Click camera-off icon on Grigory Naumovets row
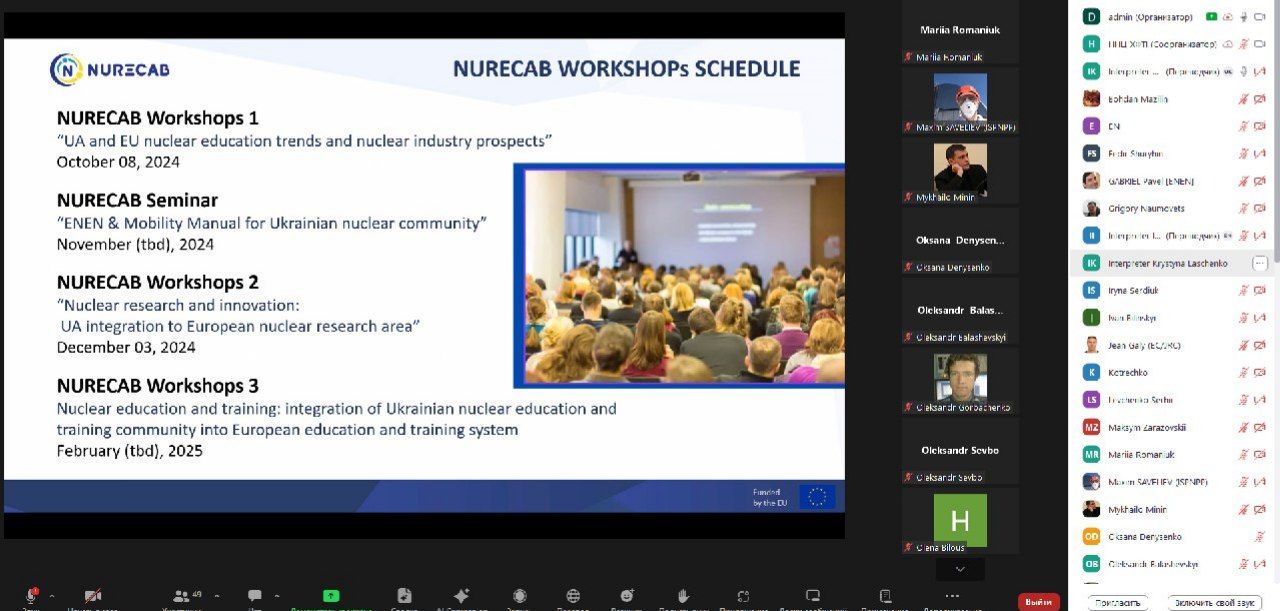This screenshot has height=611, width=1280. click(1260, 208)
